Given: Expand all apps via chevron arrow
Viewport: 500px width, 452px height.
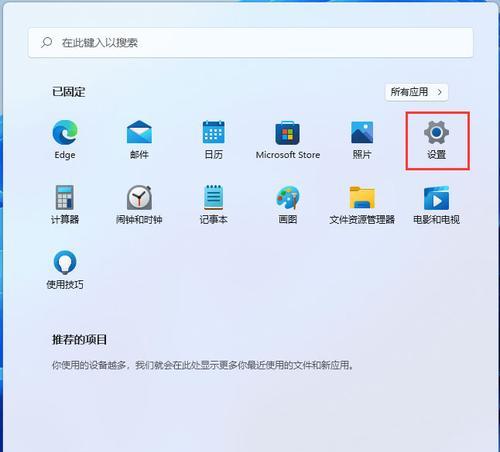Looking at the screenshot, I should [440, 92].
